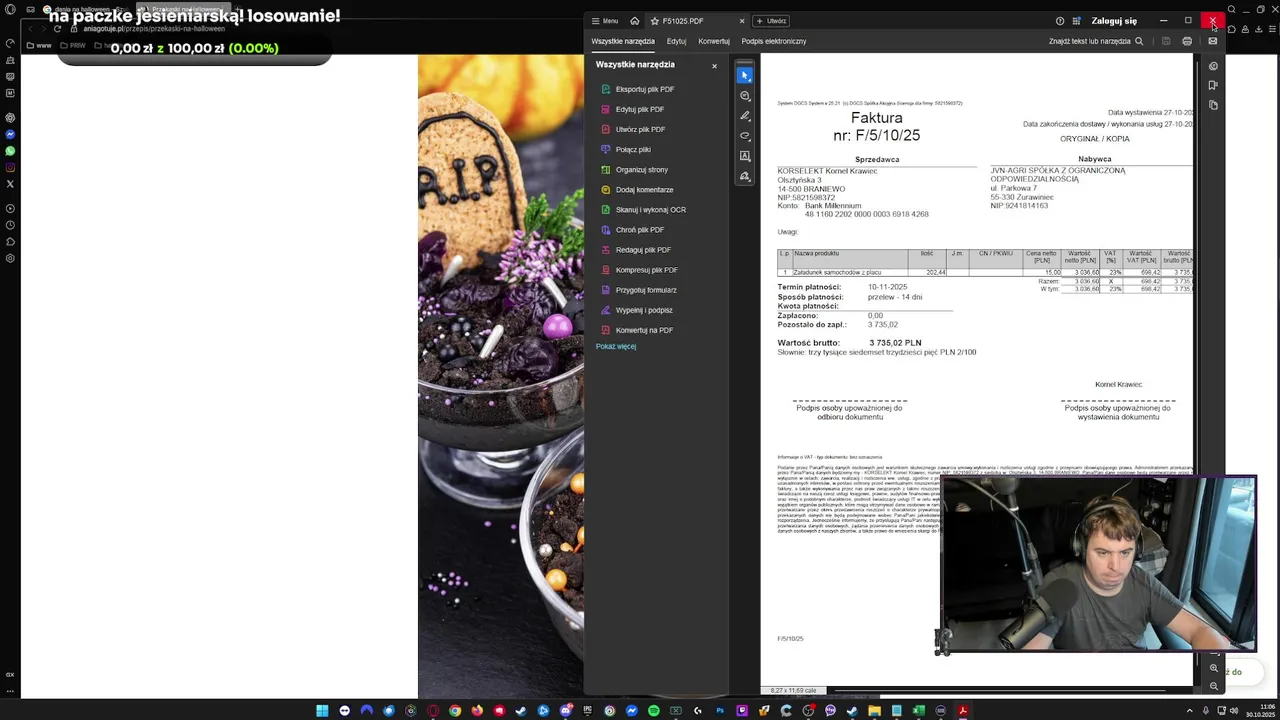
Task: Activate the selection arrow tool in Acrobat
Action: point(744,75)
